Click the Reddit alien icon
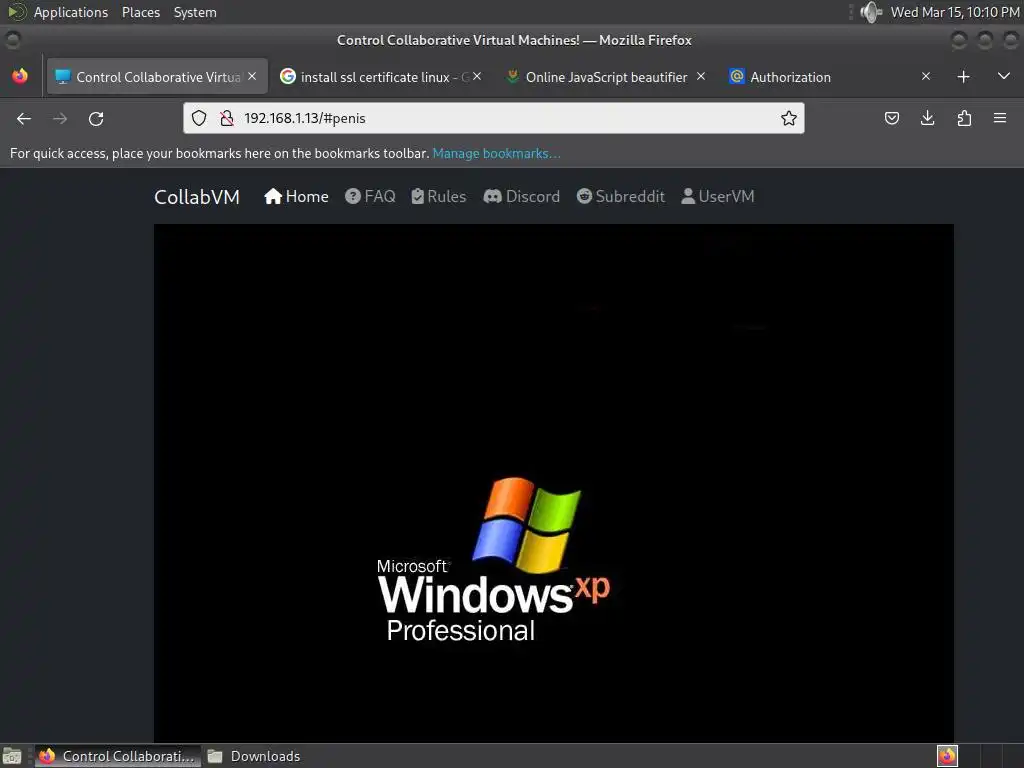The width and height of the screenshot is (1024, 768). click(x=584, y=196)
